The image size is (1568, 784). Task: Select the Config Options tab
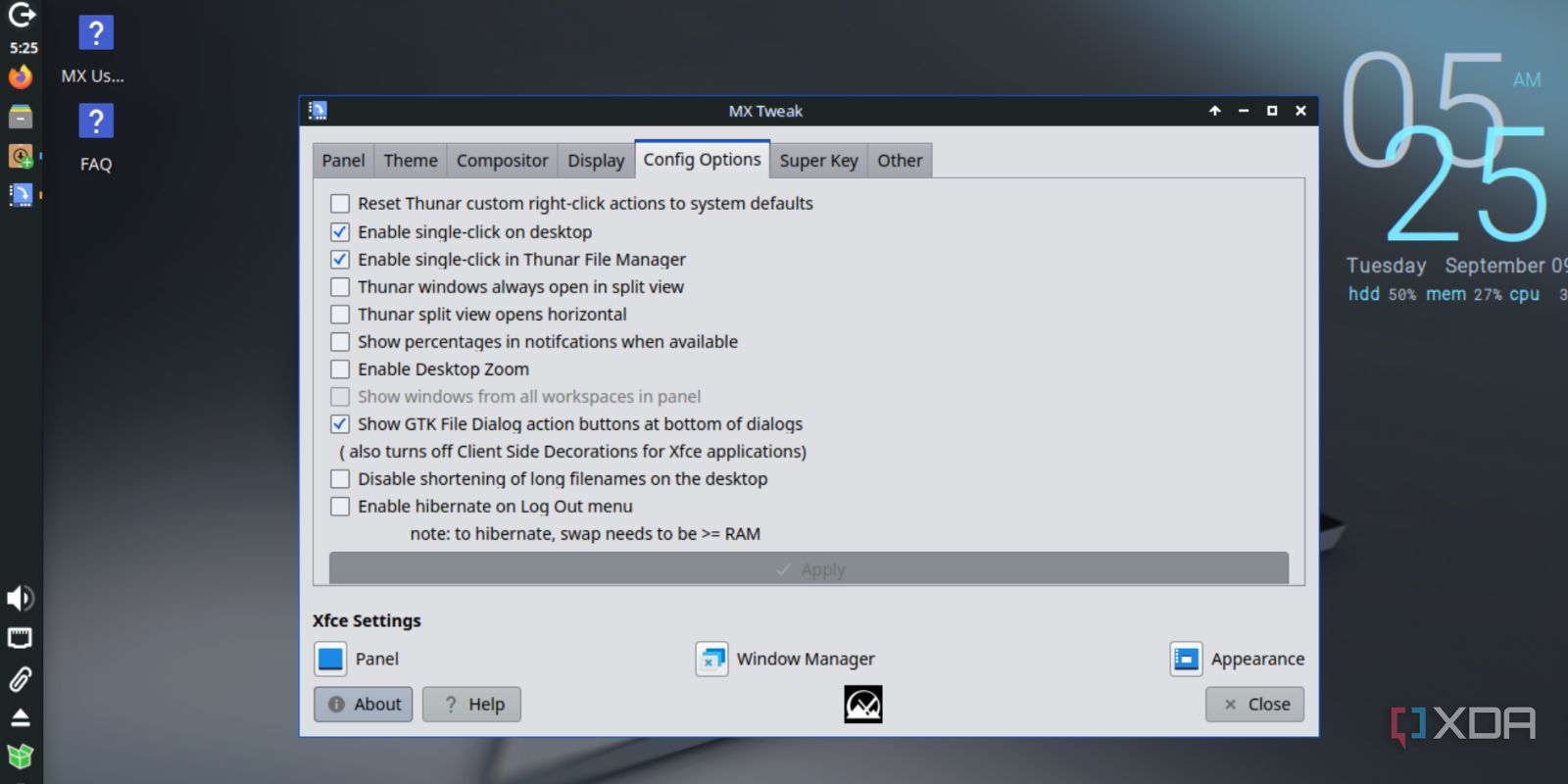click(702, 159)
